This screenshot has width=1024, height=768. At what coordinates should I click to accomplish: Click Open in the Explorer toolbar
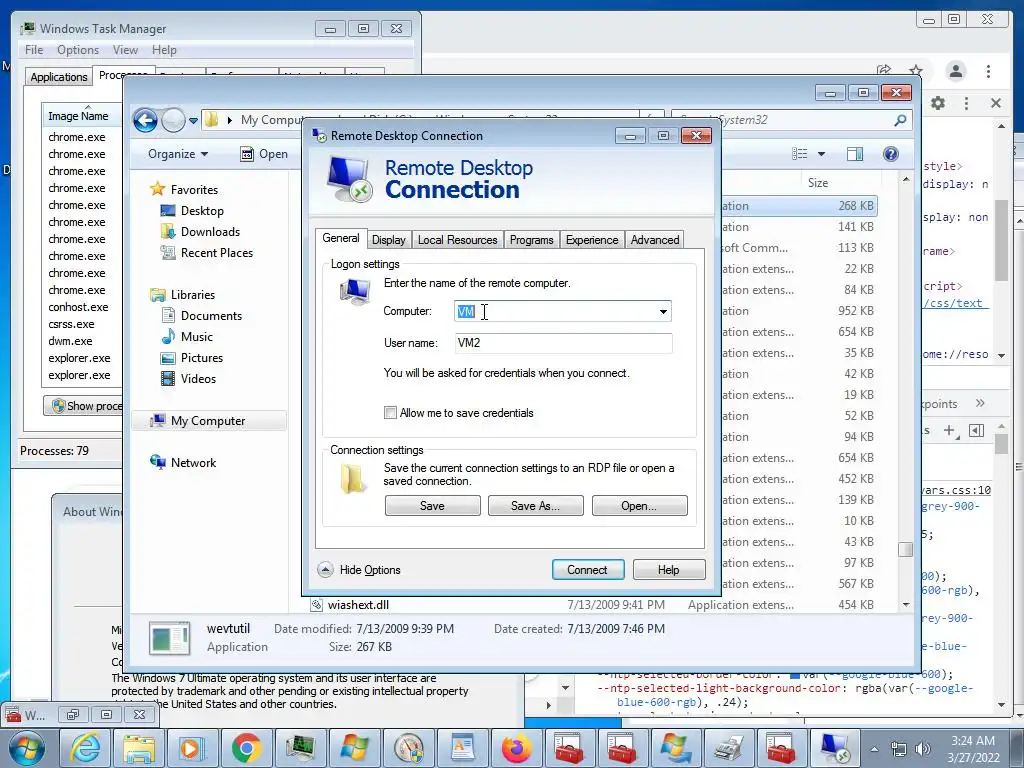coord(264,154)
